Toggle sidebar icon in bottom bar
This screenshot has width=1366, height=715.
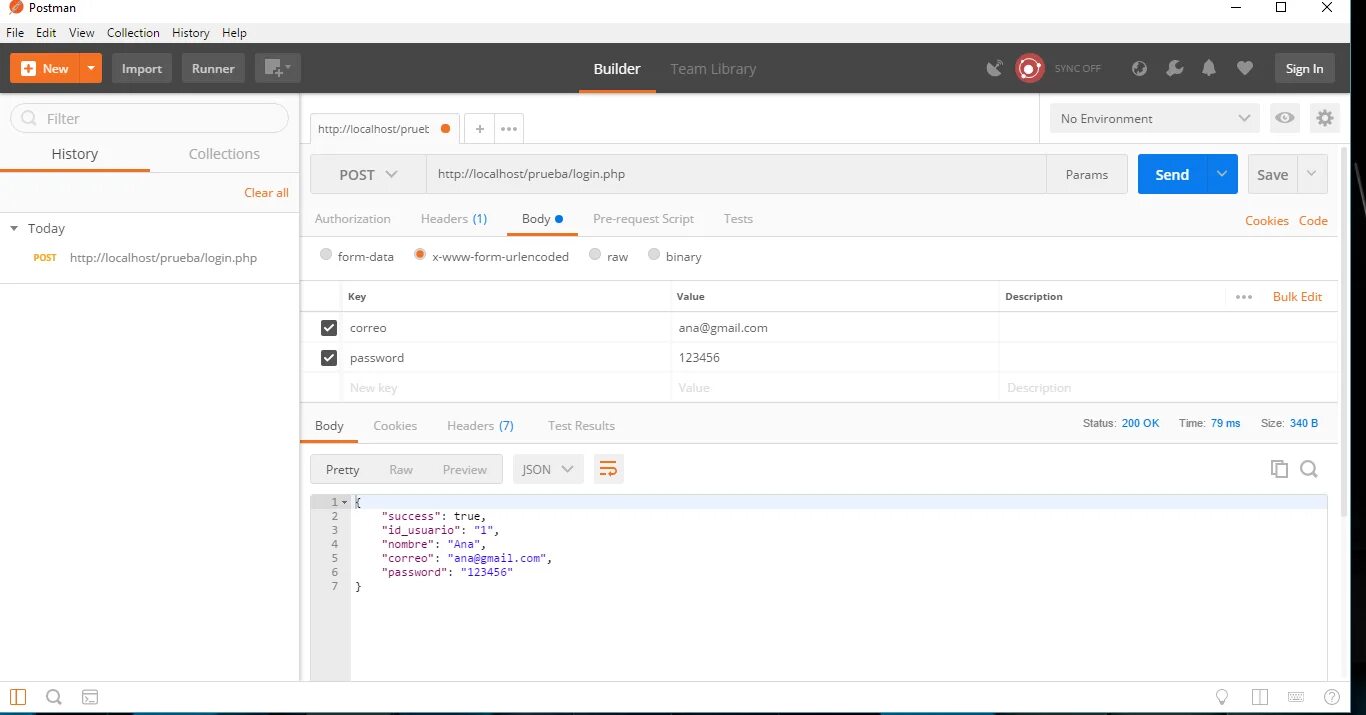click(18, 697)
